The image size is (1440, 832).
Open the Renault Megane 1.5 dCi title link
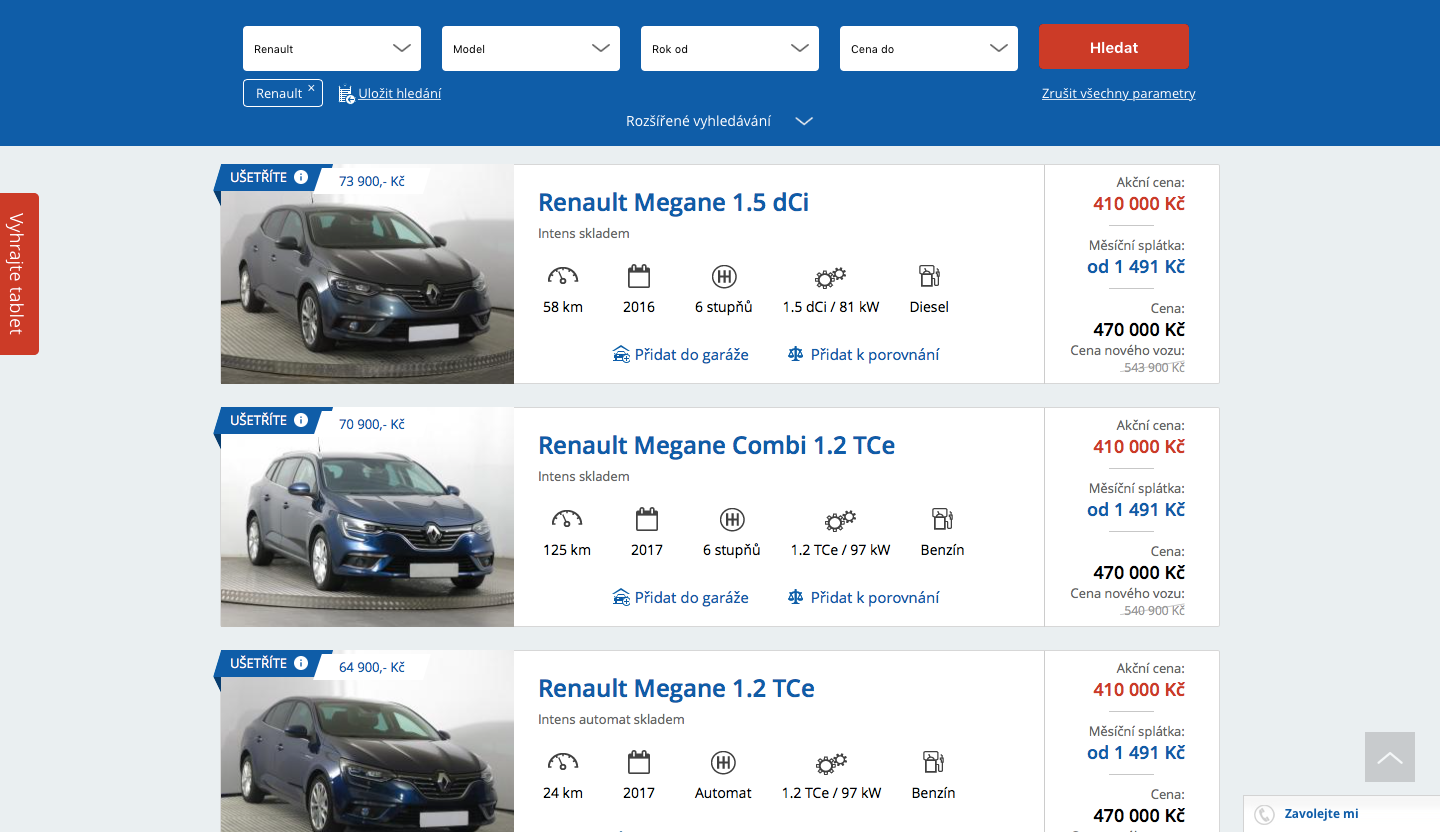(x=673, y=202)
